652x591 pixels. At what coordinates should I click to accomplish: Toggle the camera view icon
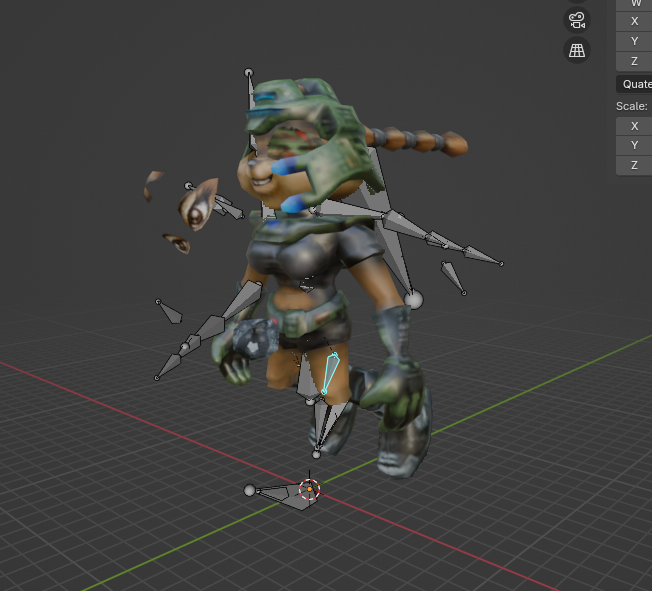coord(577,20)
